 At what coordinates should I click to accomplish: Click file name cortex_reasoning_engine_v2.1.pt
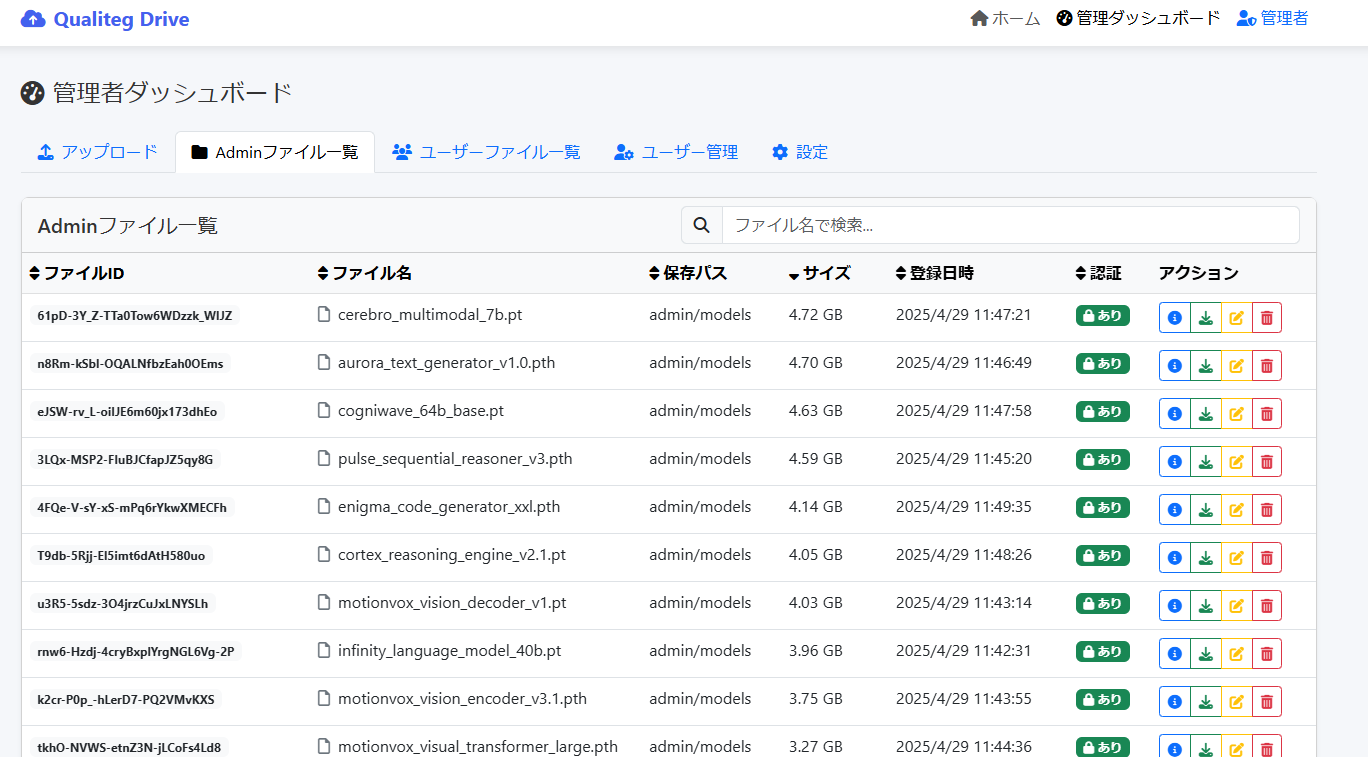[452, 555]
